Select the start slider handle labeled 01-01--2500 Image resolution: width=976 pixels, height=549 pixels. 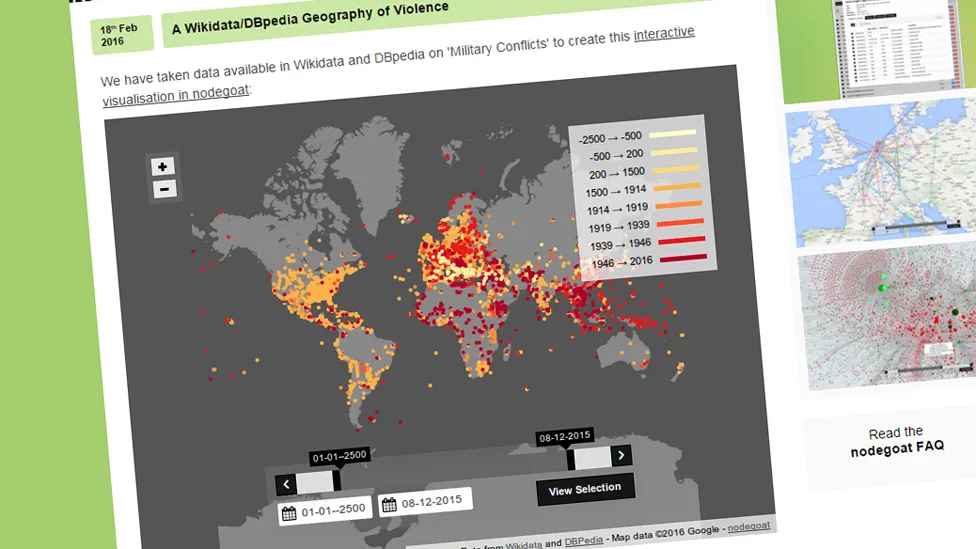coord(337,480)
